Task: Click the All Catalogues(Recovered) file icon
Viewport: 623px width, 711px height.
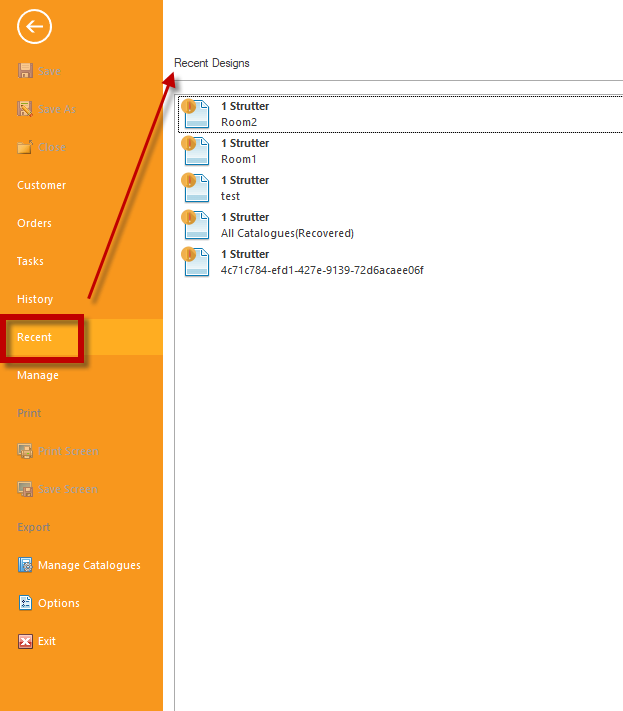Action: (196, 225)
